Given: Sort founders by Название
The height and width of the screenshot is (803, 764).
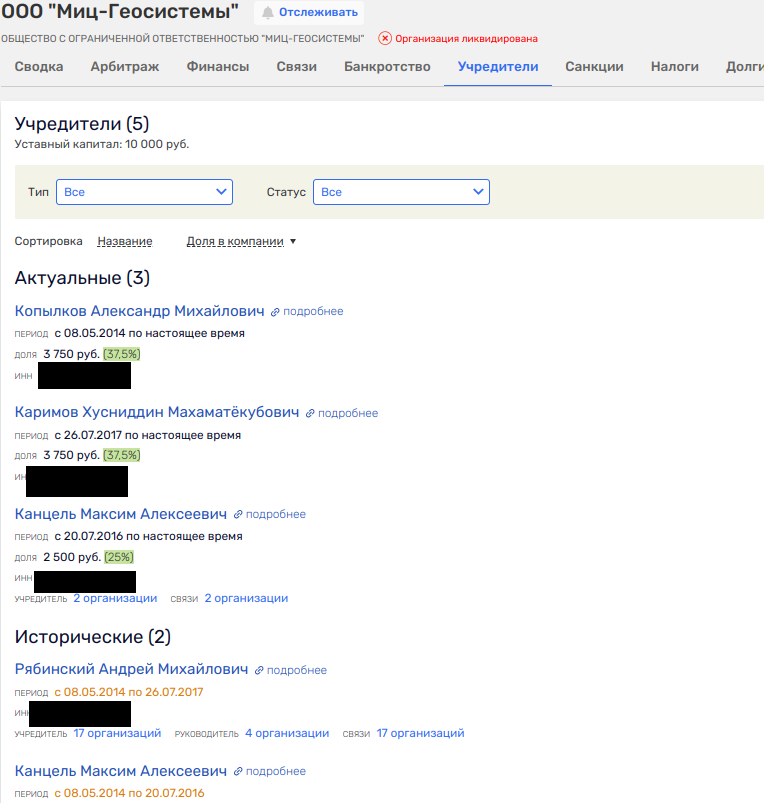Looking at the screenshot, I should [125, 241].
